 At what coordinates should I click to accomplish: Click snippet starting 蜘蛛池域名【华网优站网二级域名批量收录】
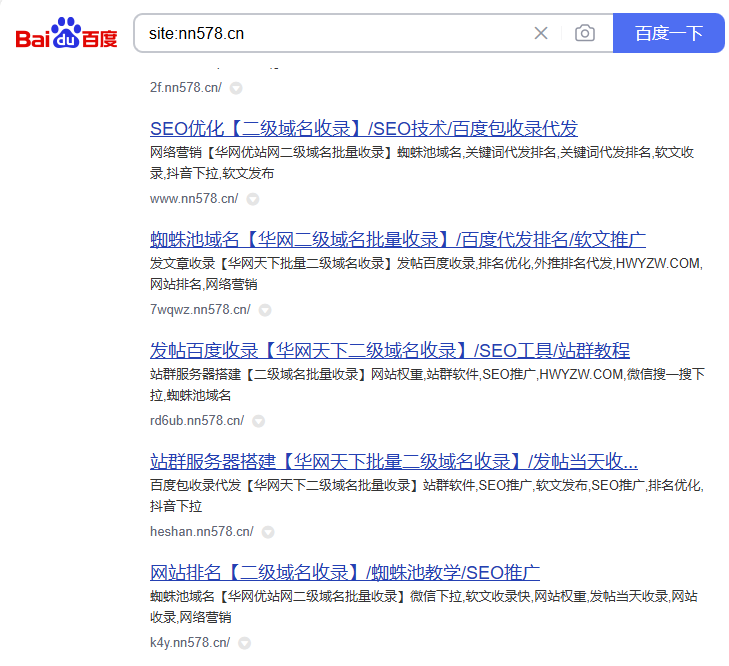(424, 606)
